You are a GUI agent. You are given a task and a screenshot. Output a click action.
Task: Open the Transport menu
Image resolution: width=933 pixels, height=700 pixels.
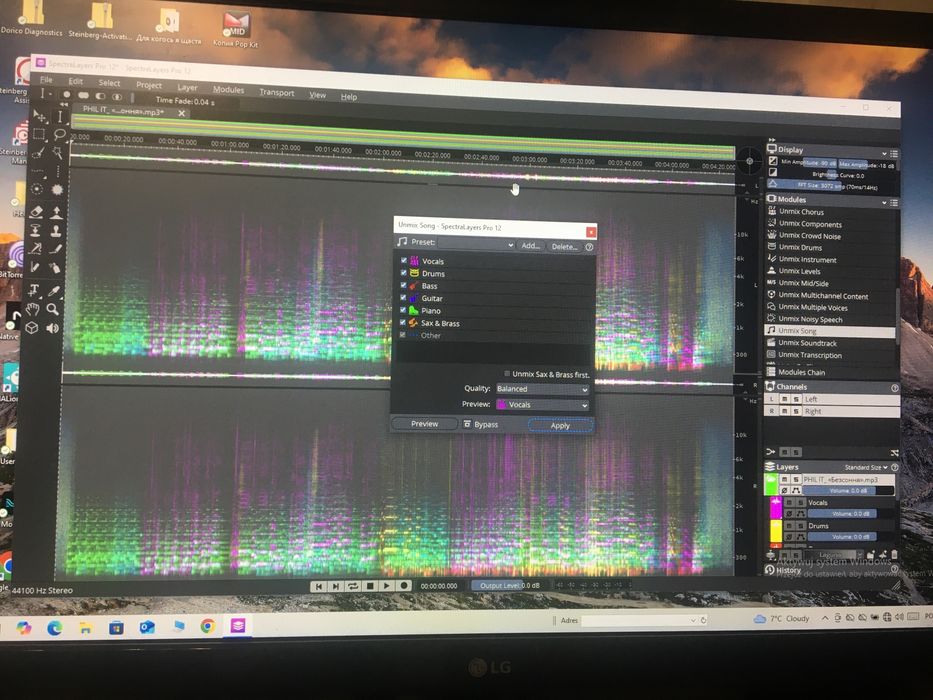[x=277, y=92]
